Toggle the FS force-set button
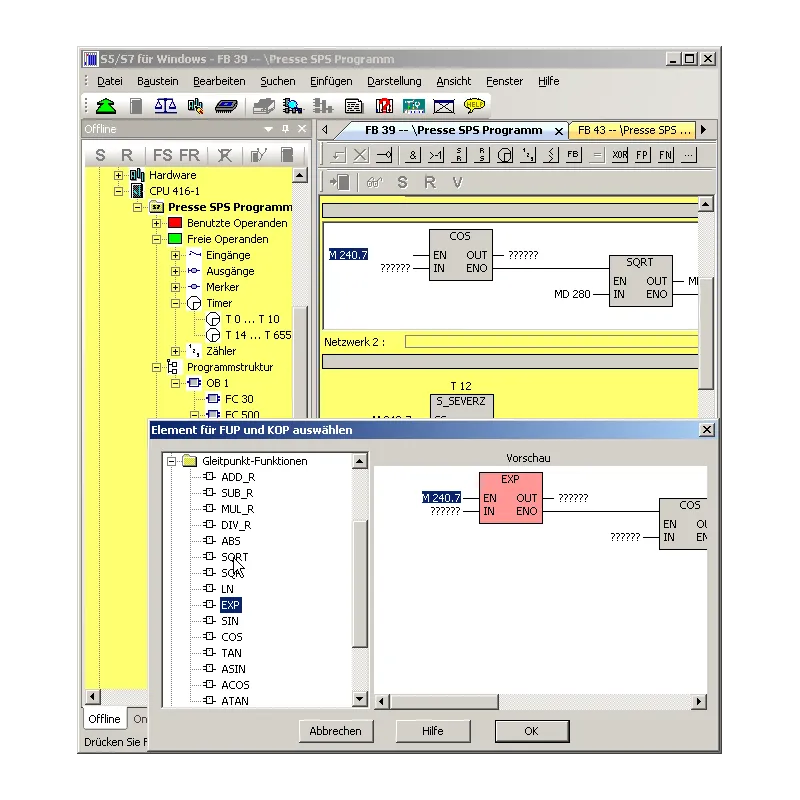 click(x=160, y=155)
